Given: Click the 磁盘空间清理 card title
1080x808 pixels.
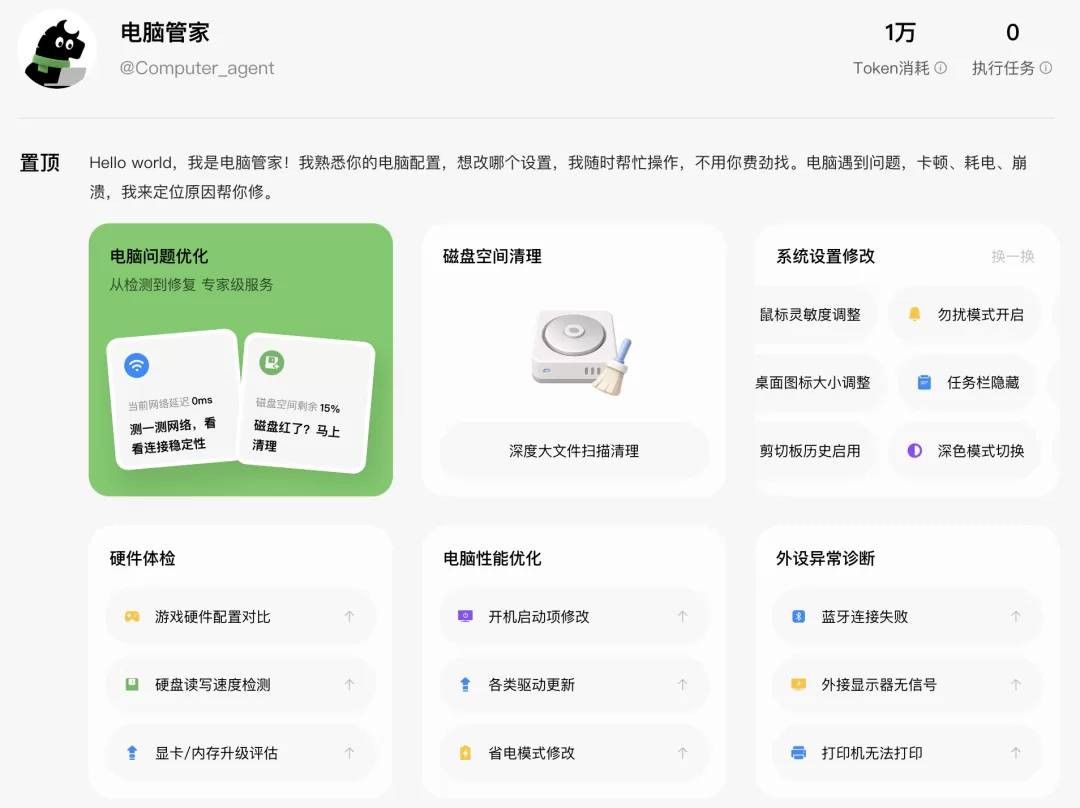Looking at the screenshot, I should (x=492, y=256).
